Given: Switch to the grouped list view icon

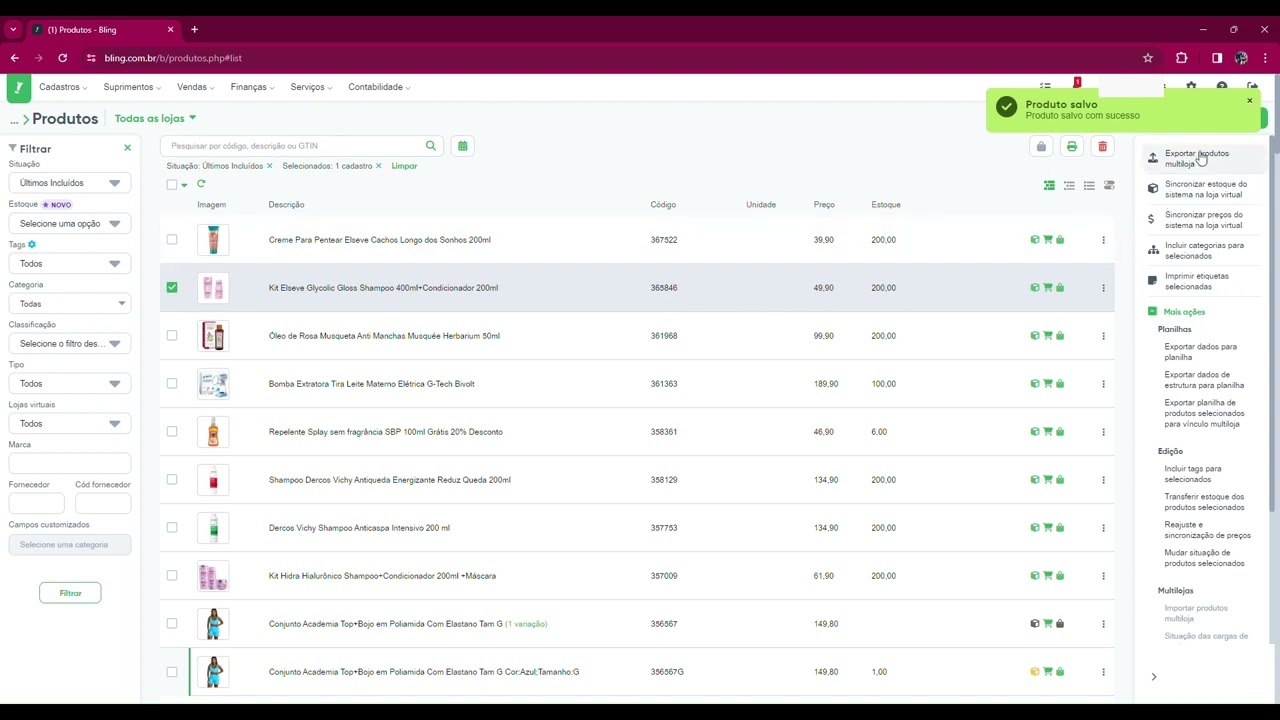Looking at the screenshot, I should tap(1049, 185).
